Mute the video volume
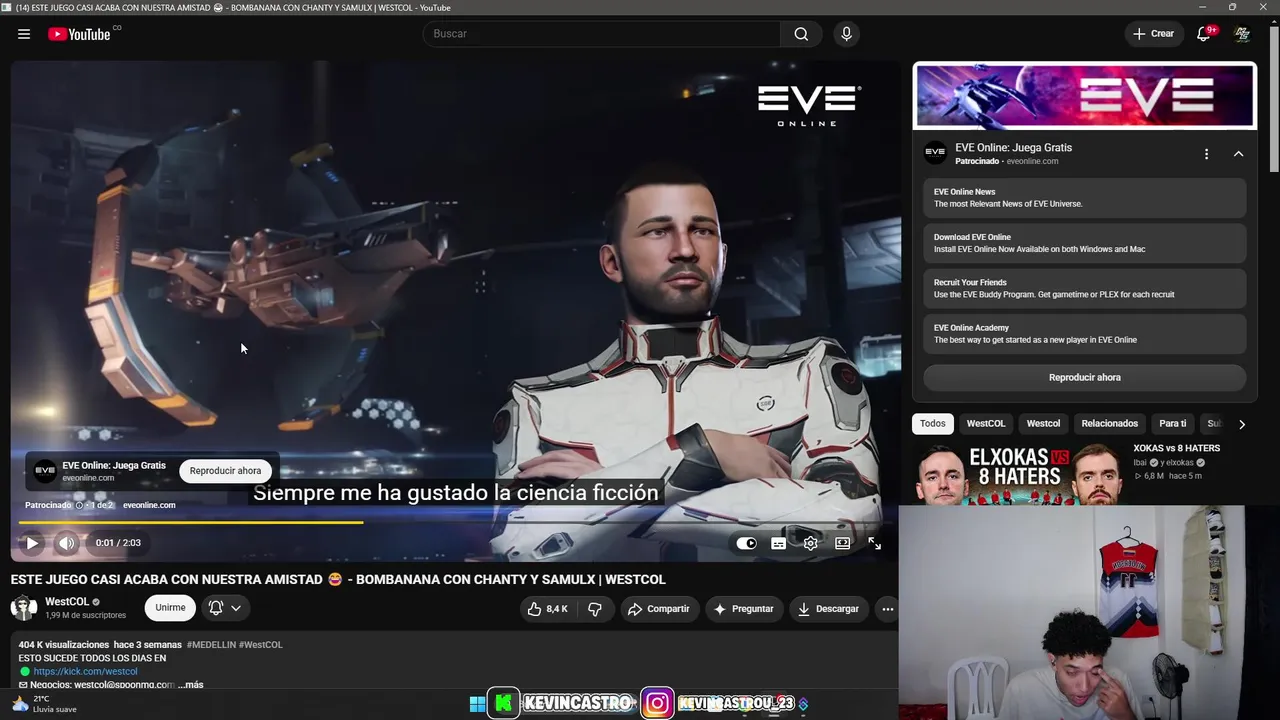Image resolution: width=1280 pixels, height=720 pixels. [x=66, y=543]
